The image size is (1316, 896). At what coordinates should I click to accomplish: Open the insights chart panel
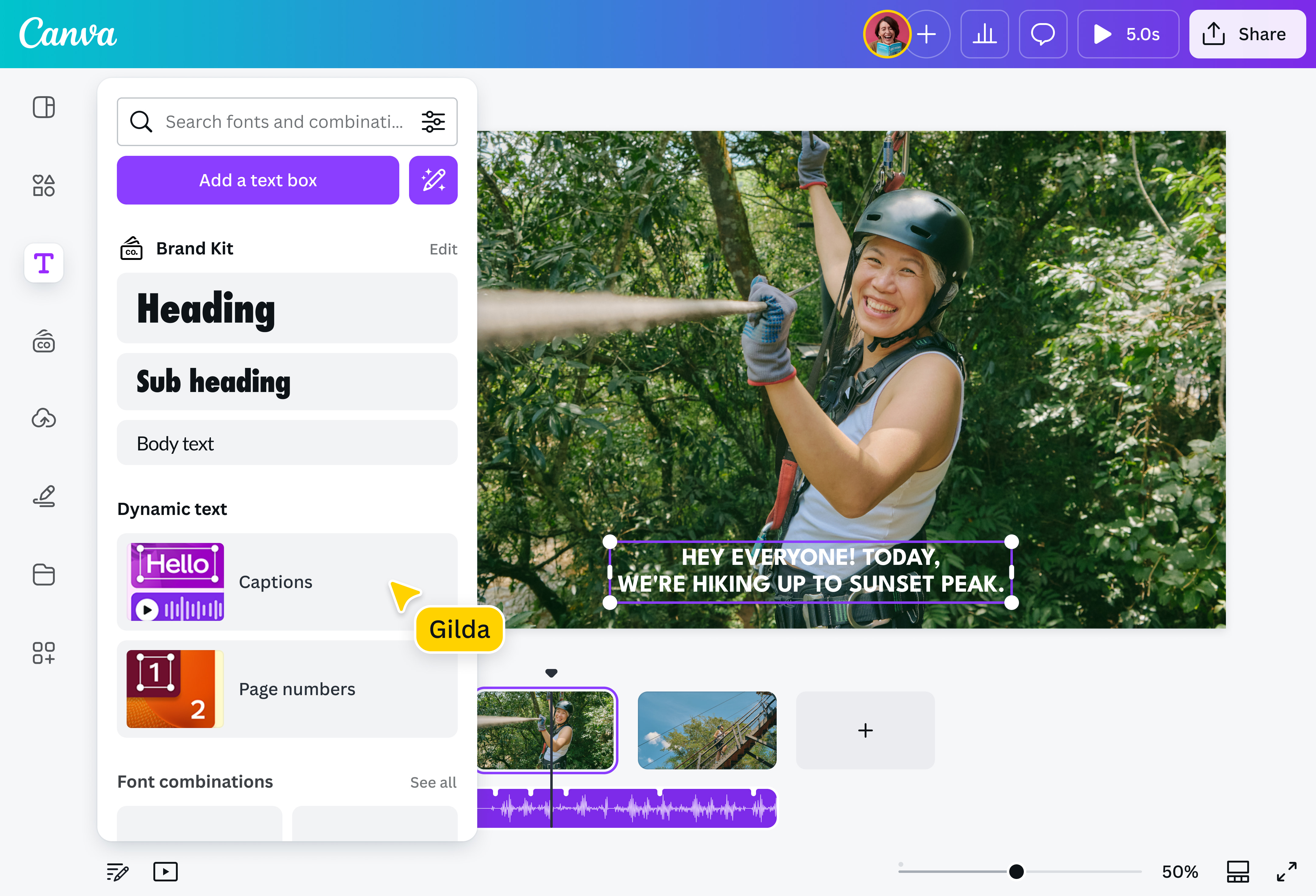coord(985,34)
